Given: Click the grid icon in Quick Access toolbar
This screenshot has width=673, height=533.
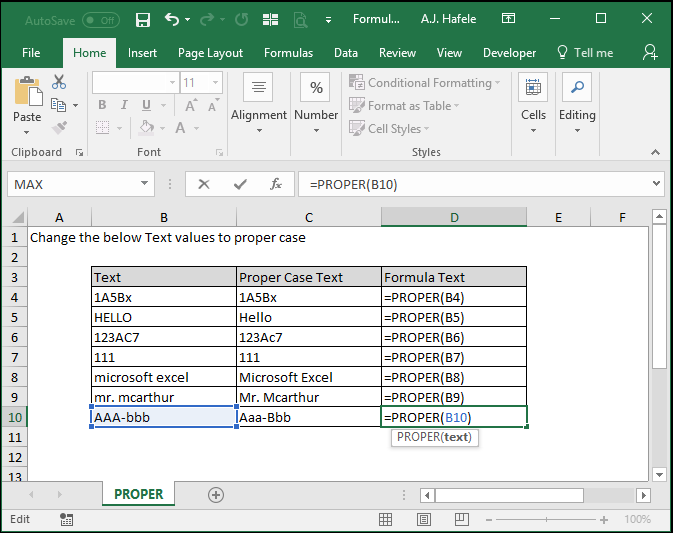Looking at the screenshot, I should (270, 20).
